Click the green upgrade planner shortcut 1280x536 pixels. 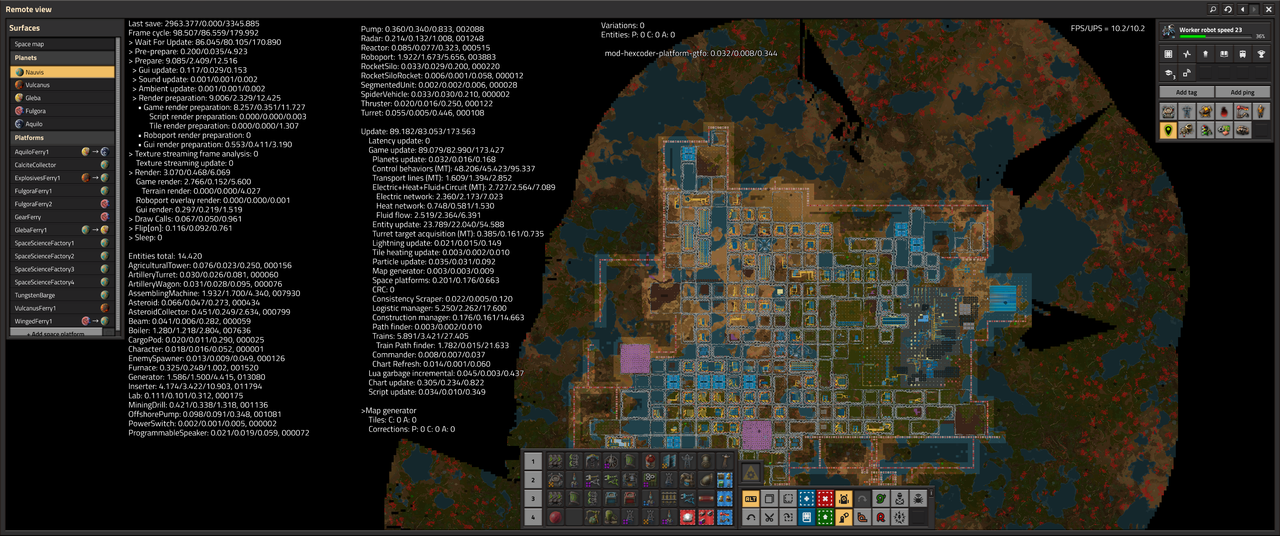825,517
